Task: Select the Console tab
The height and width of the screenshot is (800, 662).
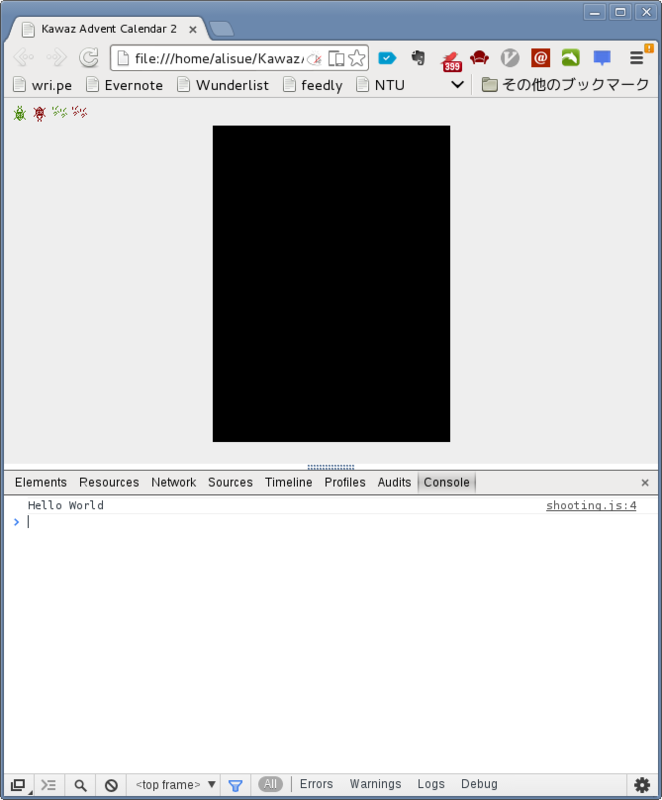Action: click(x=447, y=483)
